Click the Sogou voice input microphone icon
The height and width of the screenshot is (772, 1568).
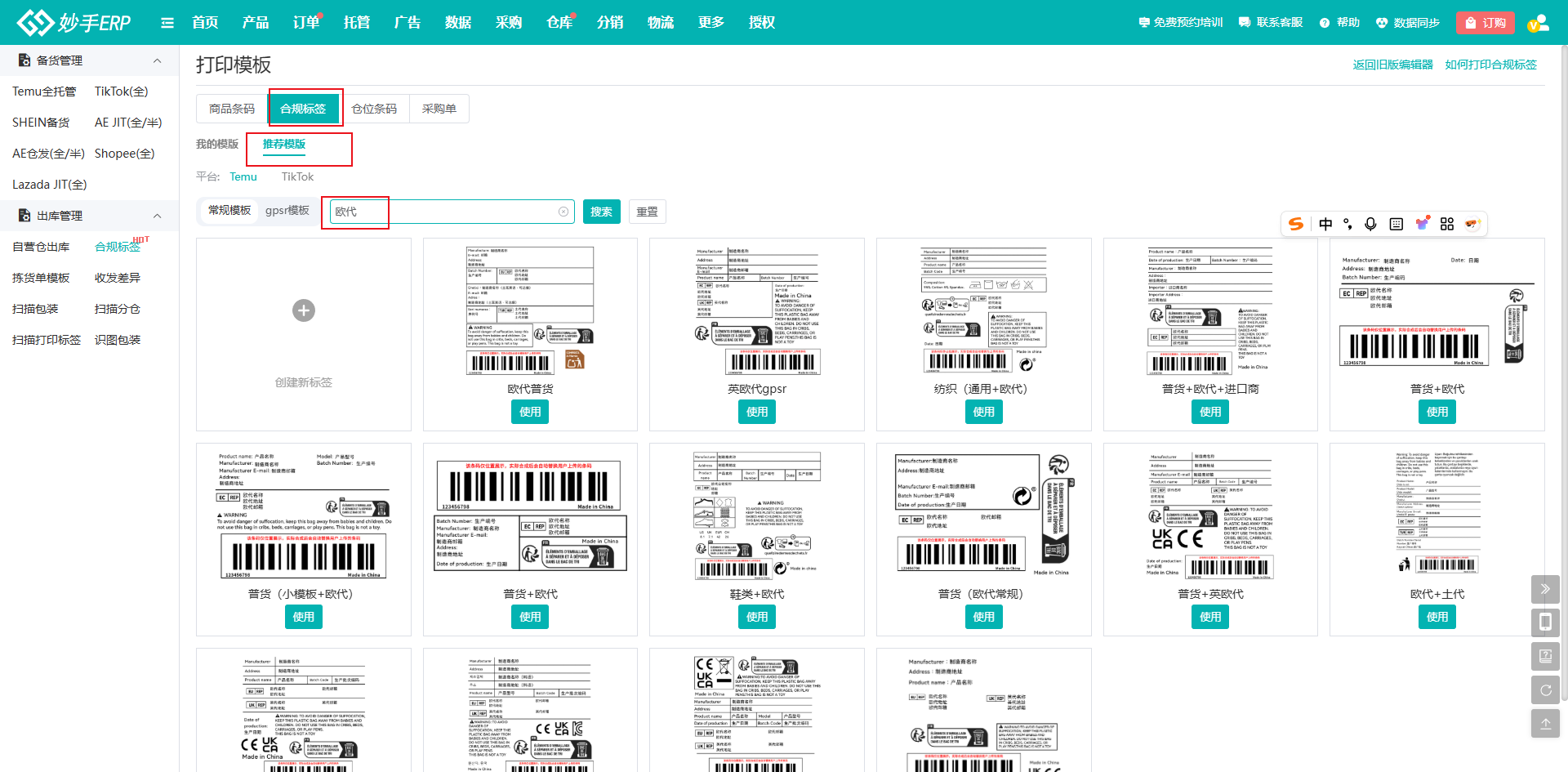[x=1370, y=224]
